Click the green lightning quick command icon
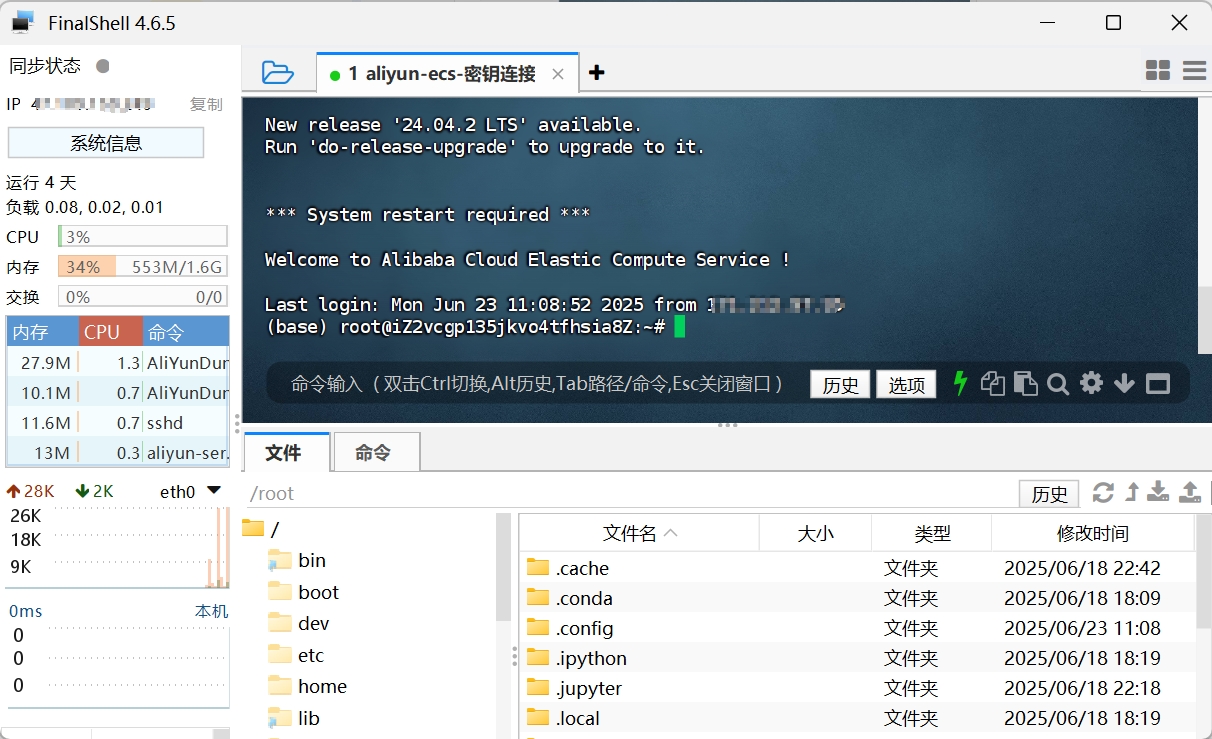 click(x=961, y=383)
